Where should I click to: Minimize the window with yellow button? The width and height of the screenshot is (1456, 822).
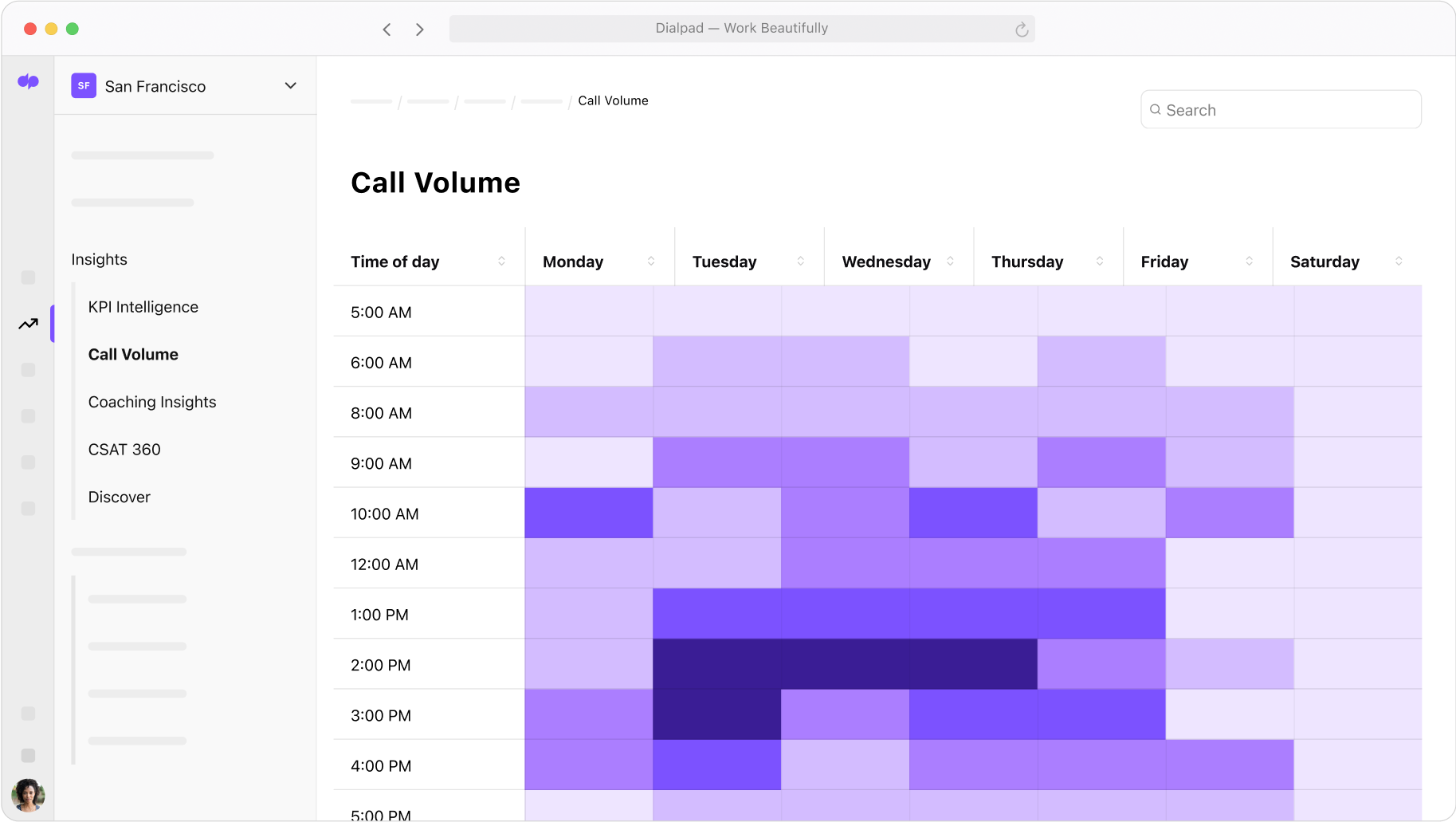coord(51,29)
